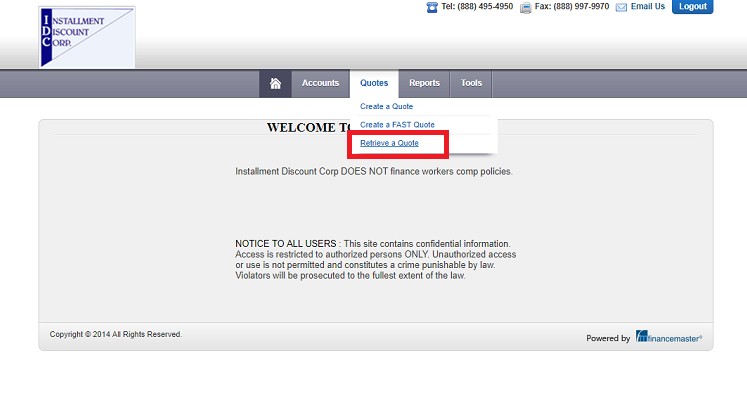Go to the Home icon tab
Image resolution: width=747 pixels, height=395 pixels.
coord(275,84)
